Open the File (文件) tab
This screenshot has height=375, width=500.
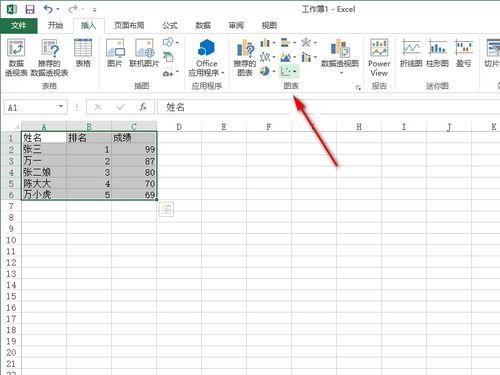click(x=18, y=25)
